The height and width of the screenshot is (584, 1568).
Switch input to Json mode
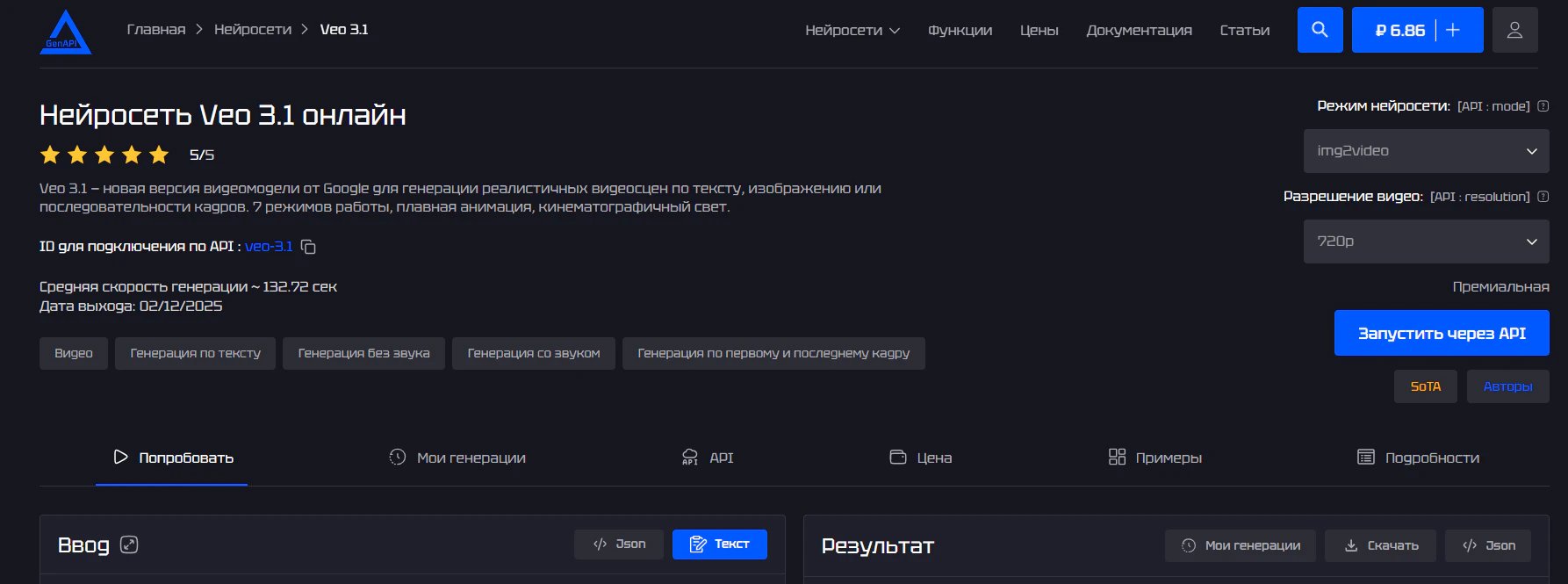click(x=619, y=544)
